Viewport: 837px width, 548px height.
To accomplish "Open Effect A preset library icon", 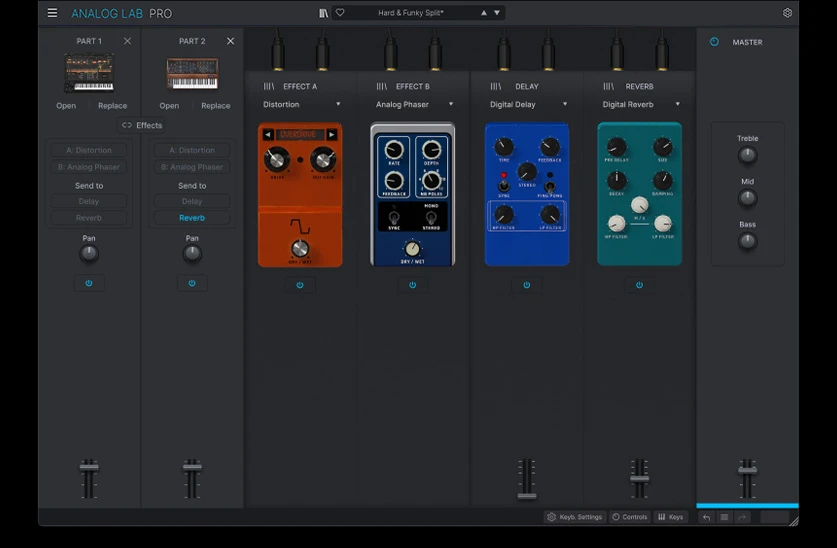I will pyautogui.click(x=269, y=86).
